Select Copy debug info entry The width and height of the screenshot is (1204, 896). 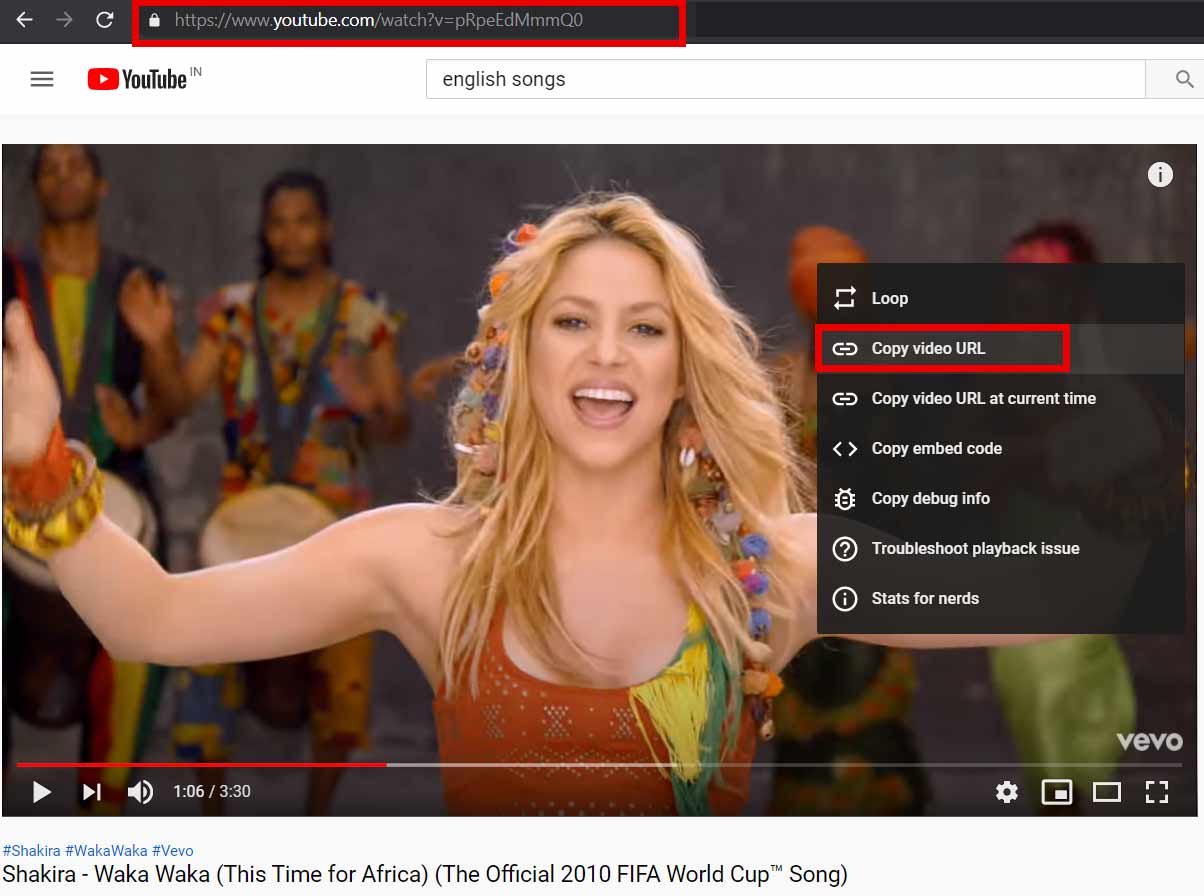[x=1000, y=498]
